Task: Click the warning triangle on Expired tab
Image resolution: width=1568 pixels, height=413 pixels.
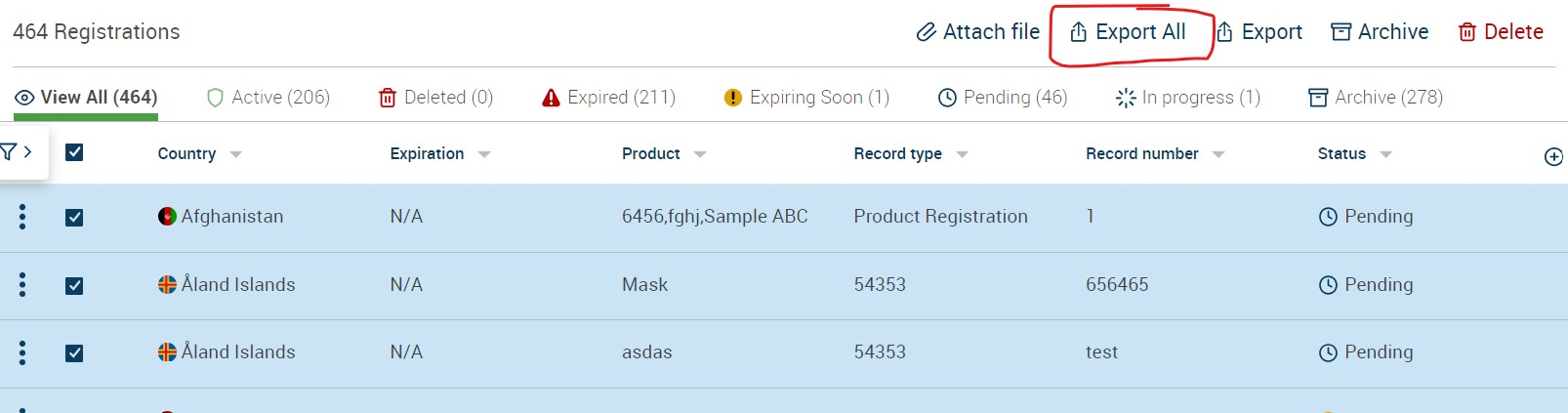Action: [x=551, y=98]
